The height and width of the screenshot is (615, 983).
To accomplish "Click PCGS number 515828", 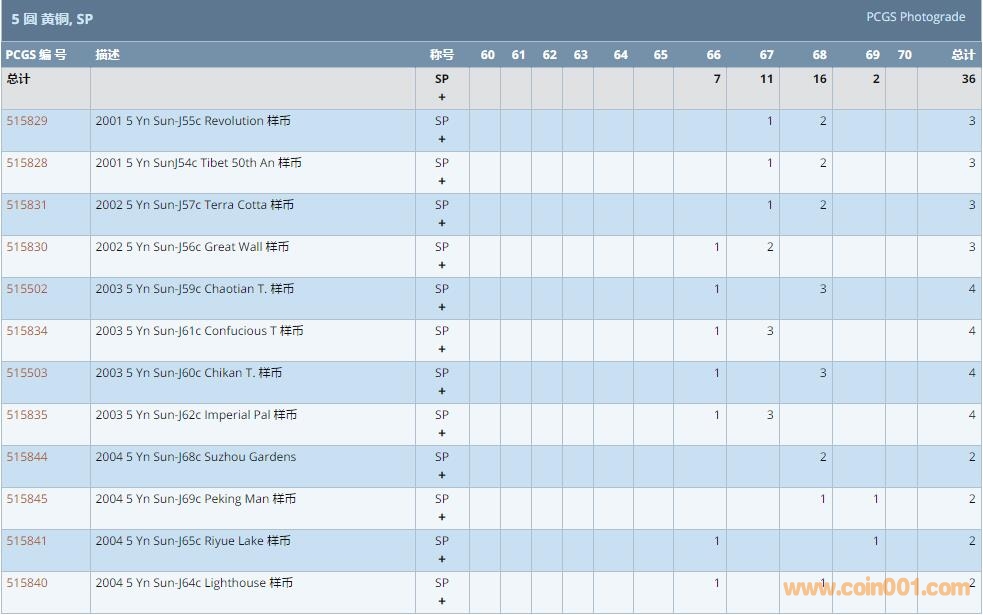I will click(27, 163).
